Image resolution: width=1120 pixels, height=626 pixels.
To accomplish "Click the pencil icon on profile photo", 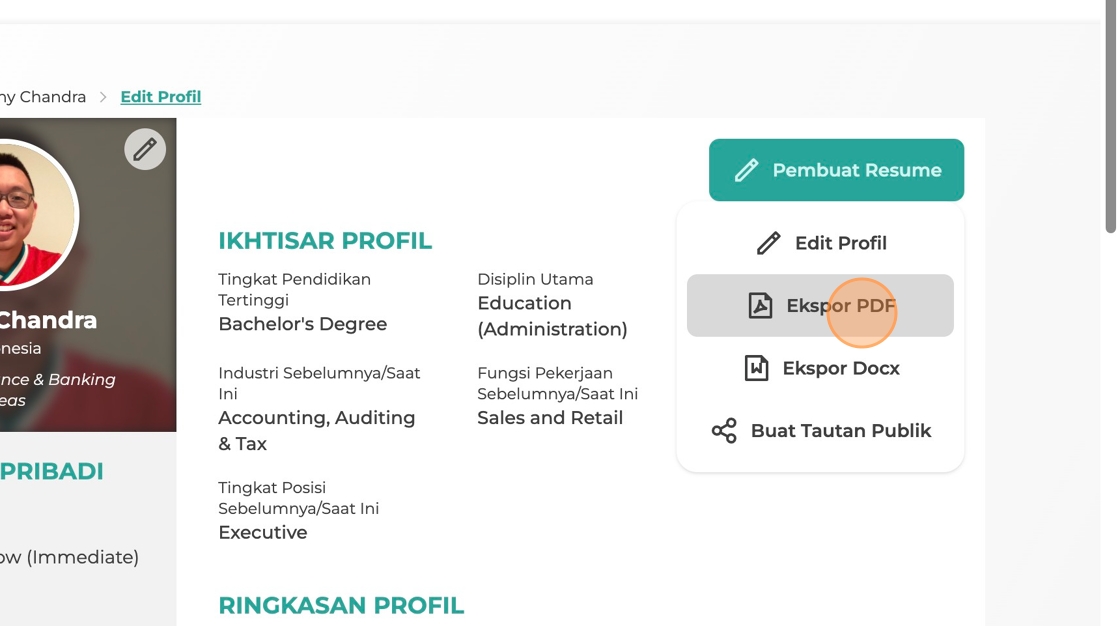I will [145, 149].
